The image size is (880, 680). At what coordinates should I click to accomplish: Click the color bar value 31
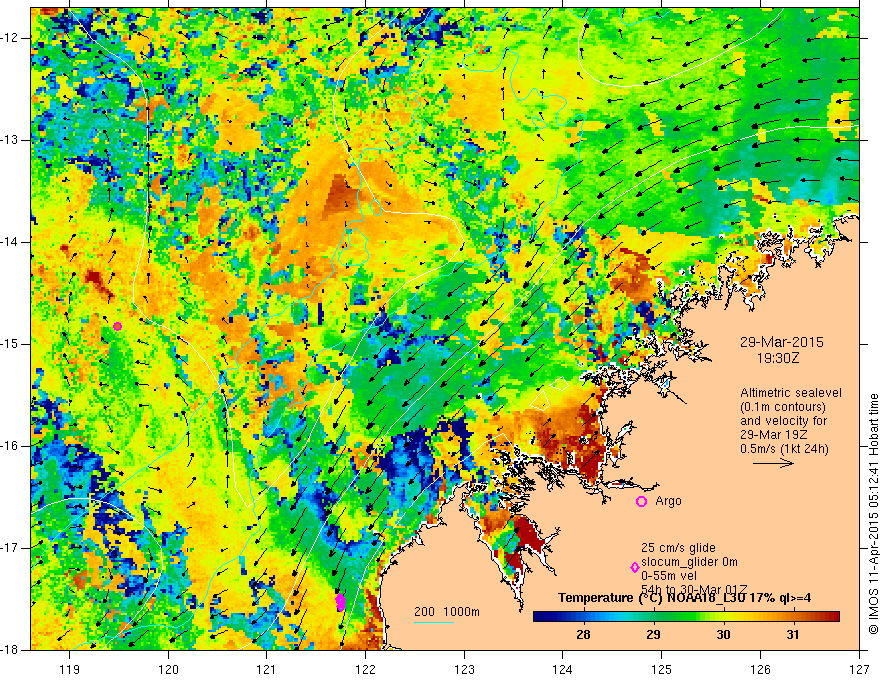coord(792,635)
